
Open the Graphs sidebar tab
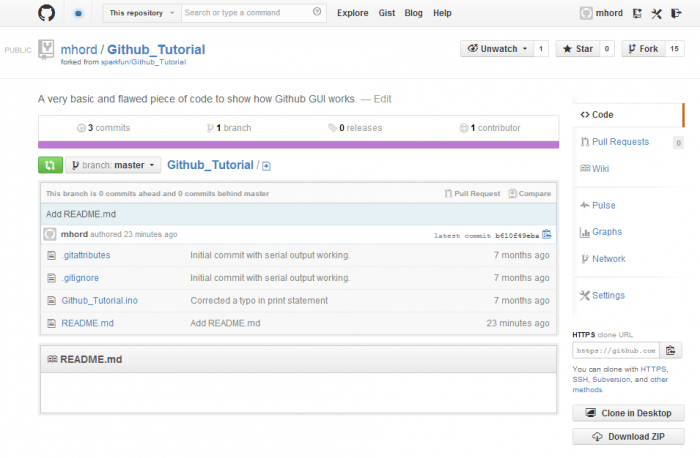pos(601,232)
